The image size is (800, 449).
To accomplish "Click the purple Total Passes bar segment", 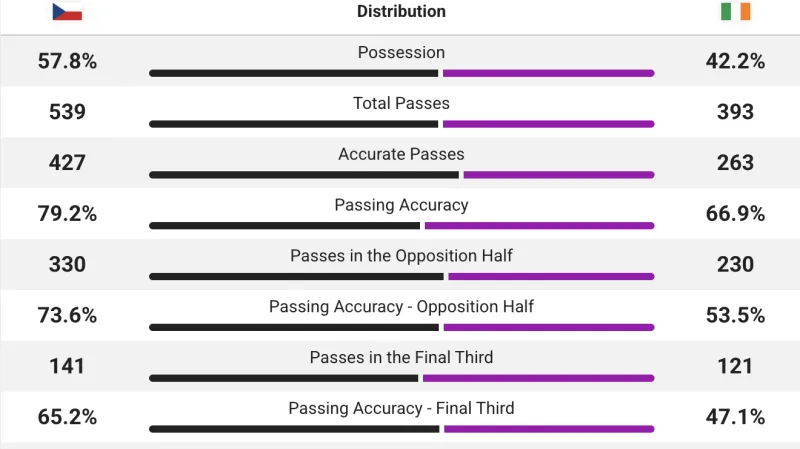I will pyautogui.click(x=548, y=124).
